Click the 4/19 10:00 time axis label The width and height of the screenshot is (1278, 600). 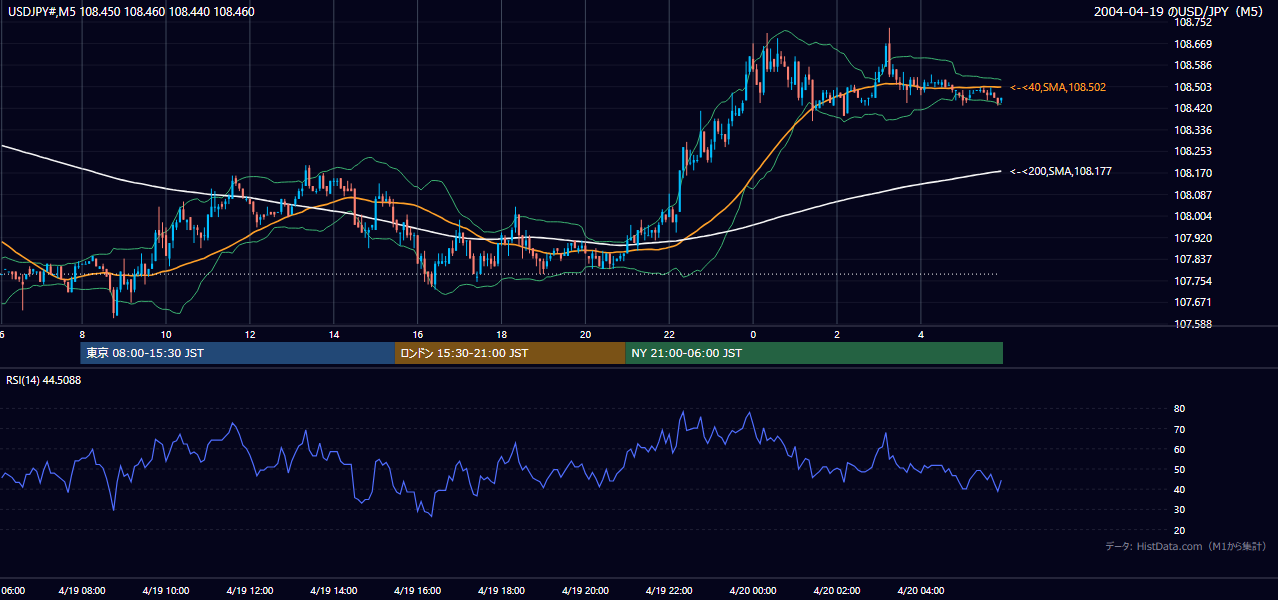point(165,590)
